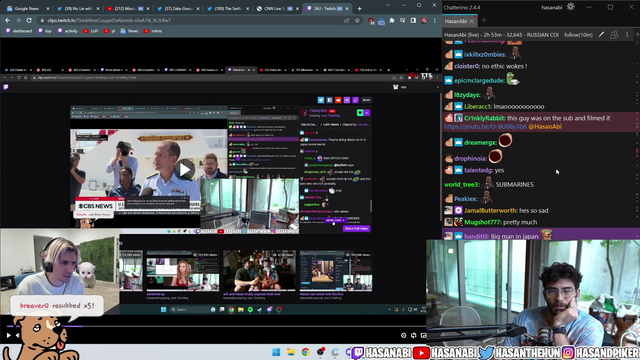The height and width of the screenshot is (360, 640).
Task: Switch to YouTube (212) tab
Action: [x=127, y=9]
